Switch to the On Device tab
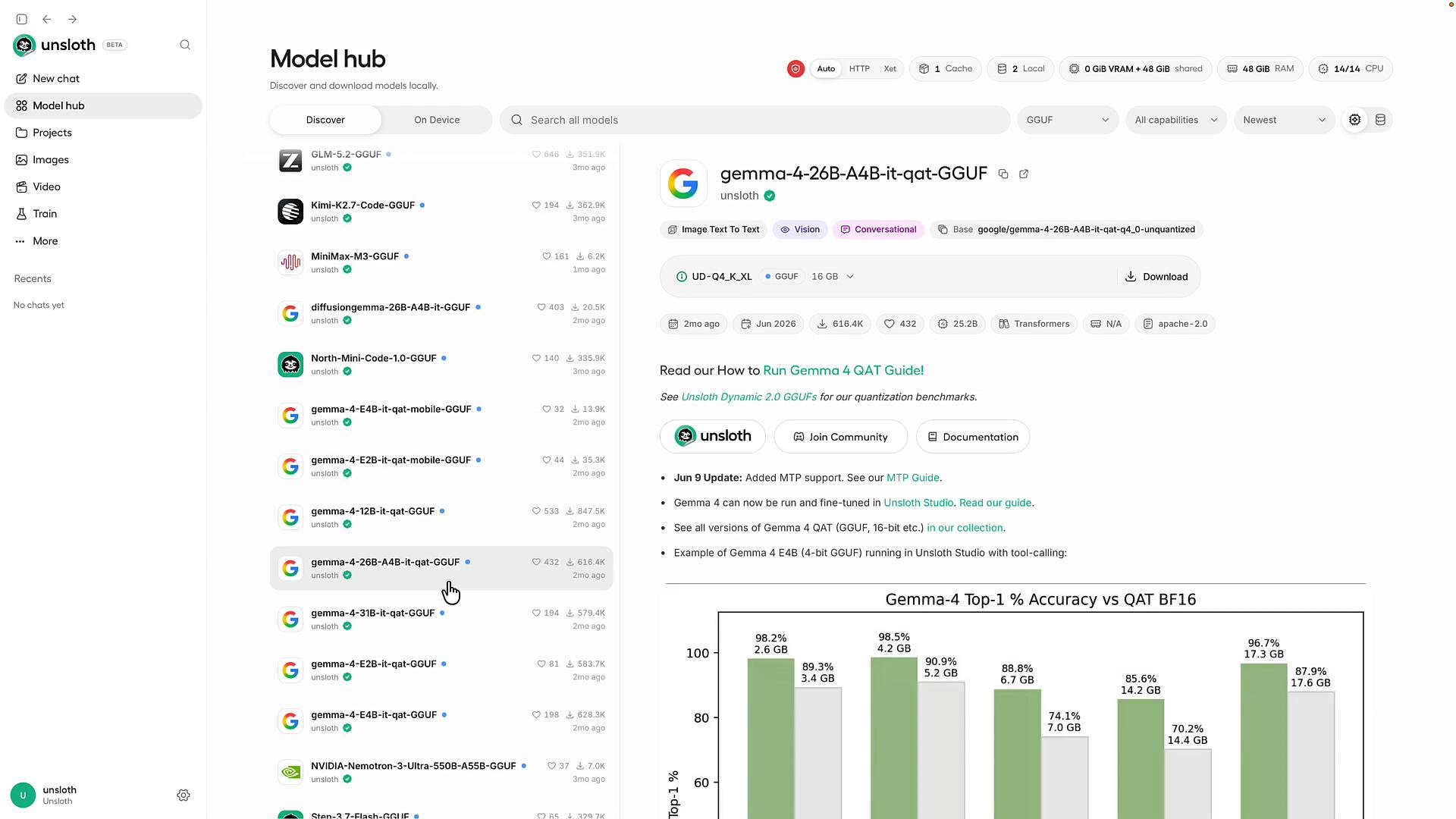Image resolution: width=1456 pixels, height=819 pixels. click(x=437, y=120)
